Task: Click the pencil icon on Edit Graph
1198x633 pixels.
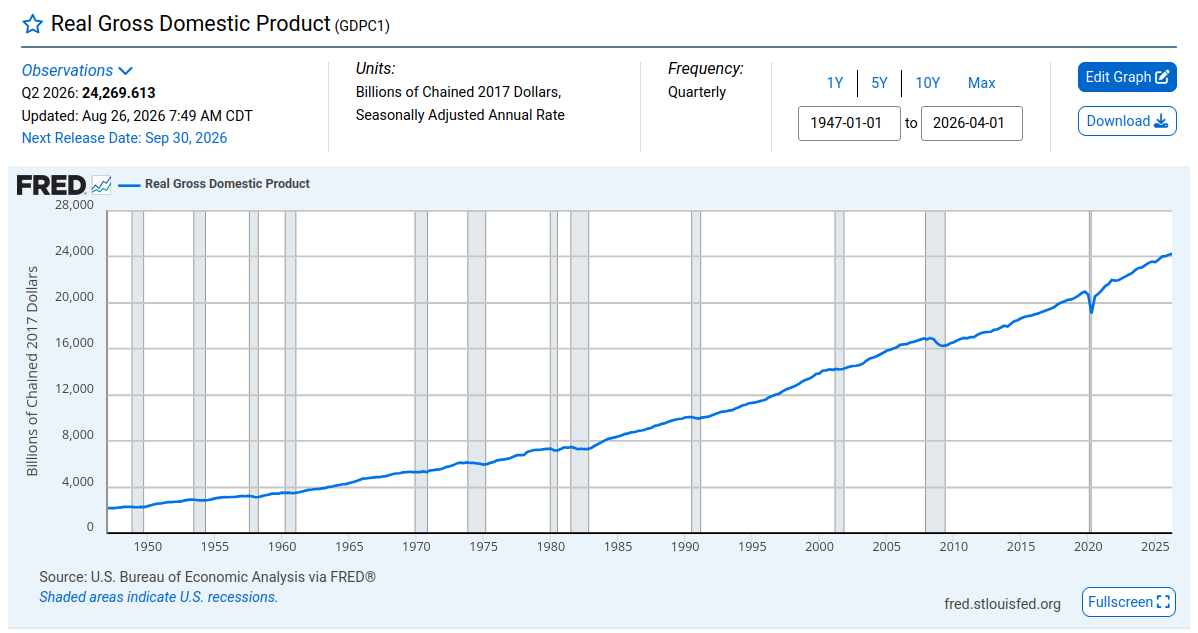Action: point(1162,77)
